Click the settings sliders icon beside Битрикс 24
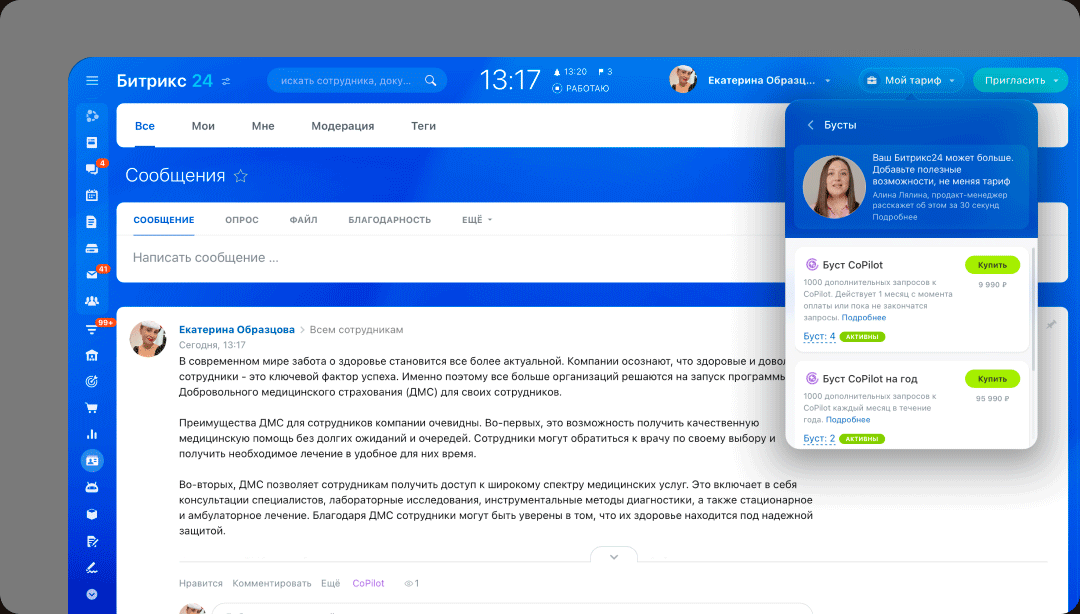 click(226, 81)
